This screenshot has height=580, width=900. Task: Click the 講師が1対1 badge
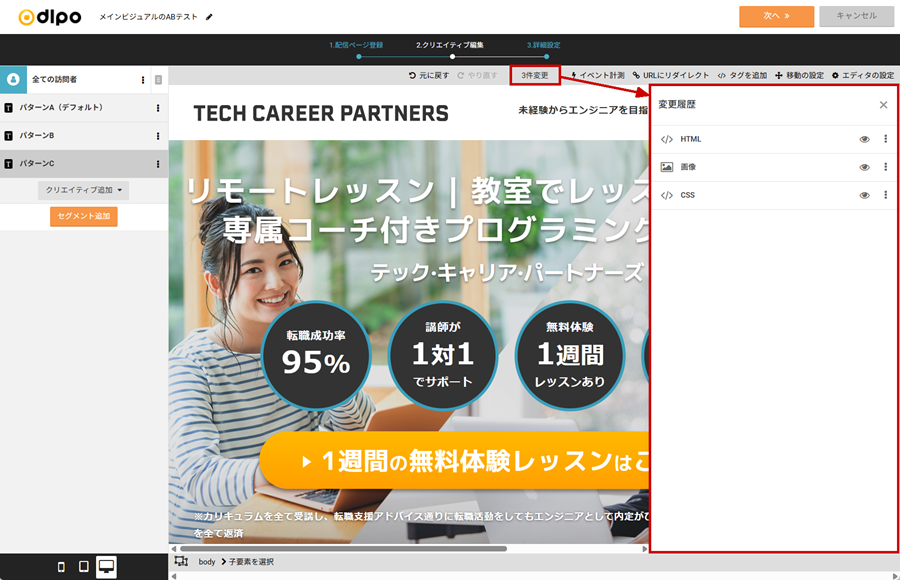(443, 355)
